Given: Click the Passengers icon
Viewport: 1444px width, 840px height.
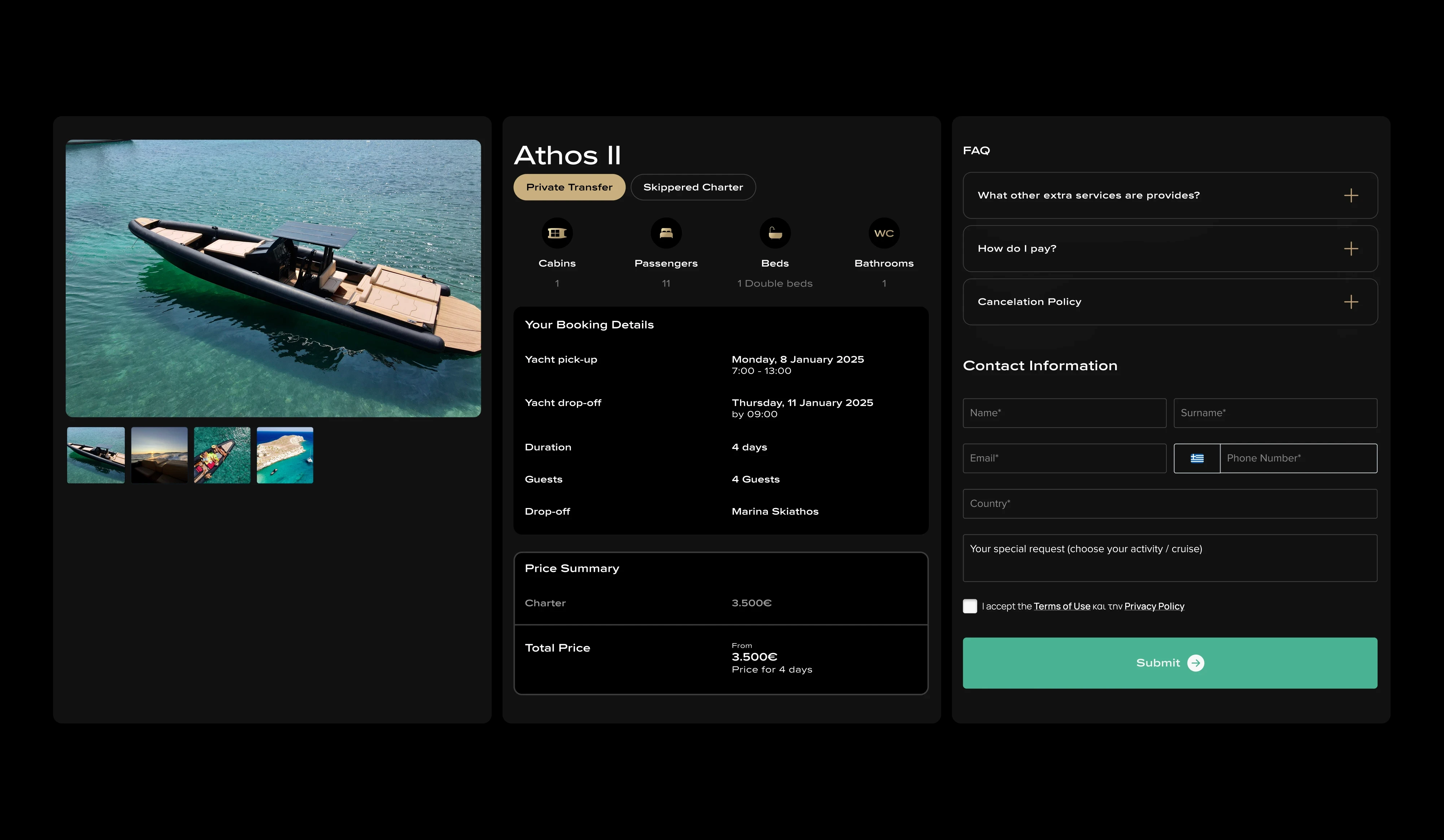Looking at the screenshot, I should pyautogui.click(x=666, y=233).
